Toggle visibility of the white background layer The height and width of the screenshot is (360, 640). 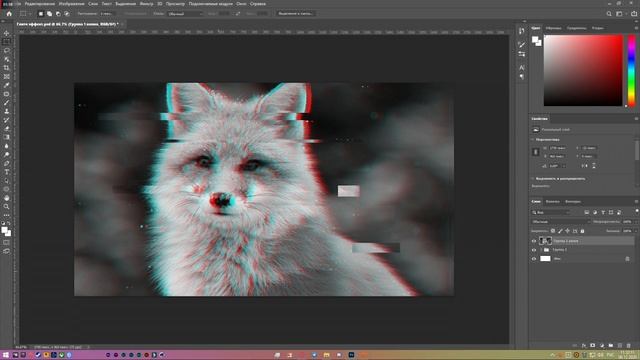[534, 259]
